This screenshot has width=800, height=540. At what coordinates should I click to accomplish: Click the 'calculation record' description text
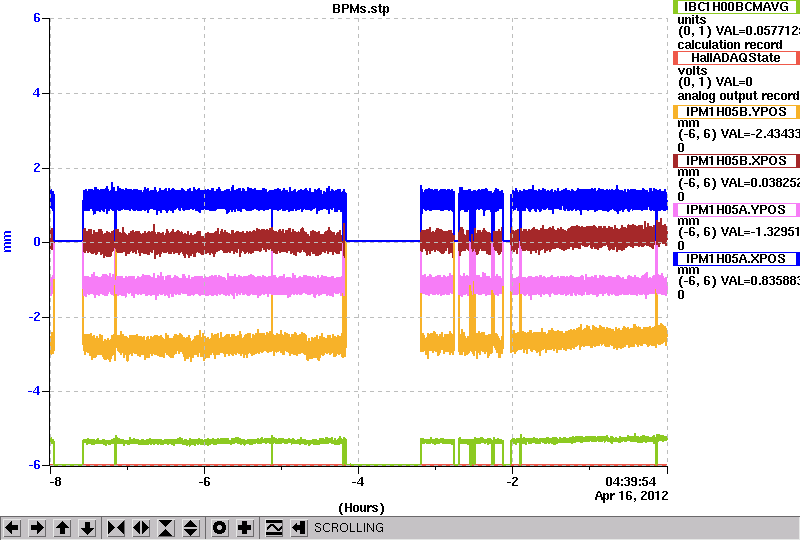pos(730,45)
